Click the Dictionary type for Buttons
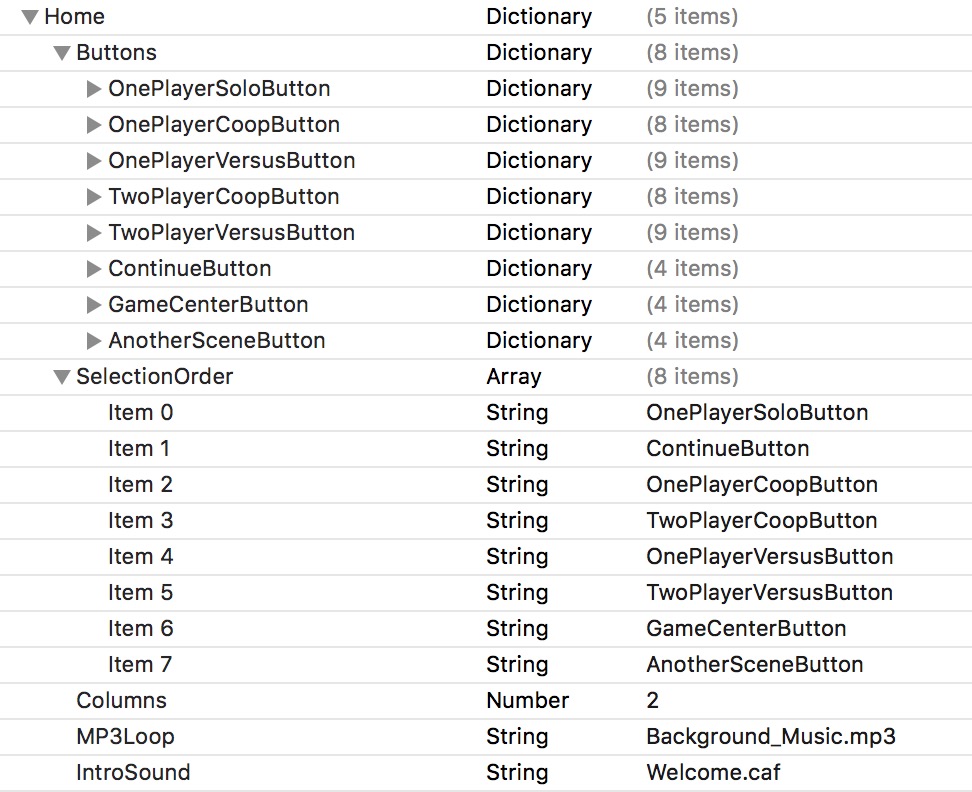Viewport: 972px width, 792px height. tap(539, 52)
